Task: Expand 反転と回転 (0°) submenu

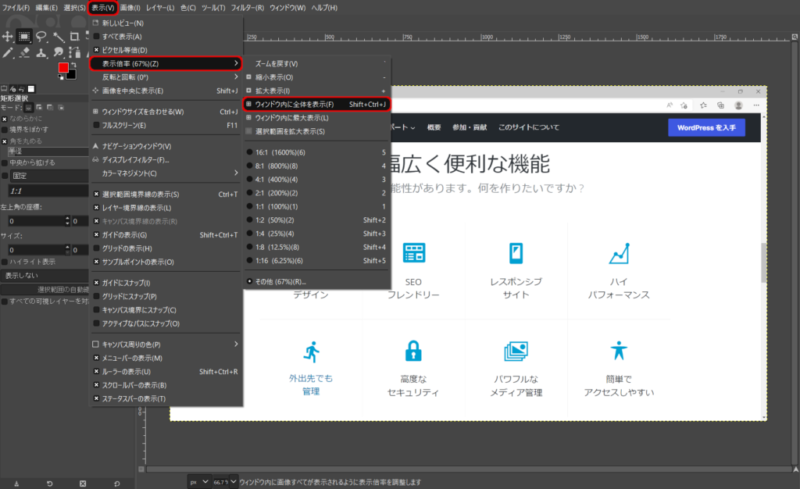Action: click(165, 77)
